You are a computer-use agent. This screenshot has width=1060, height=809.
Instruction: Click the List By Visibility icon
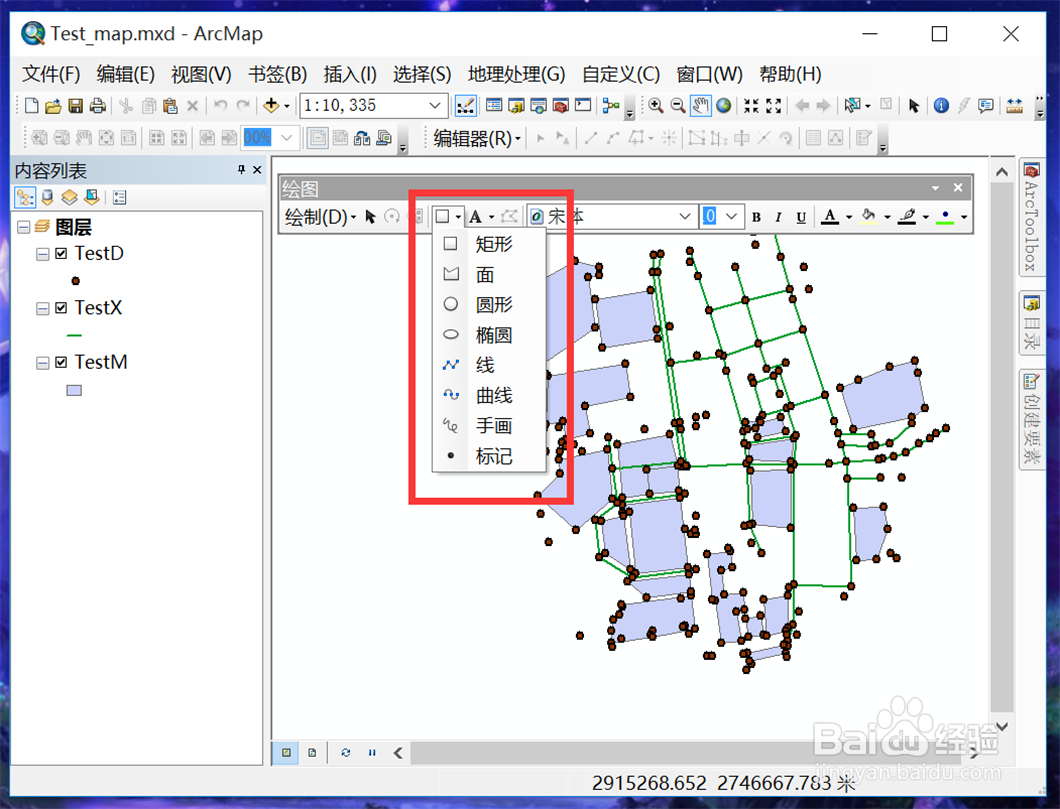pyautogui.click(x=70, y=197)
